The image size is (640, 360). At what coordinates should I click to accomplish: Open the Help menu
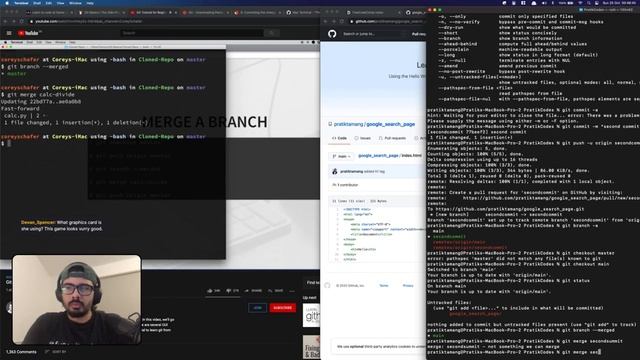90,3
